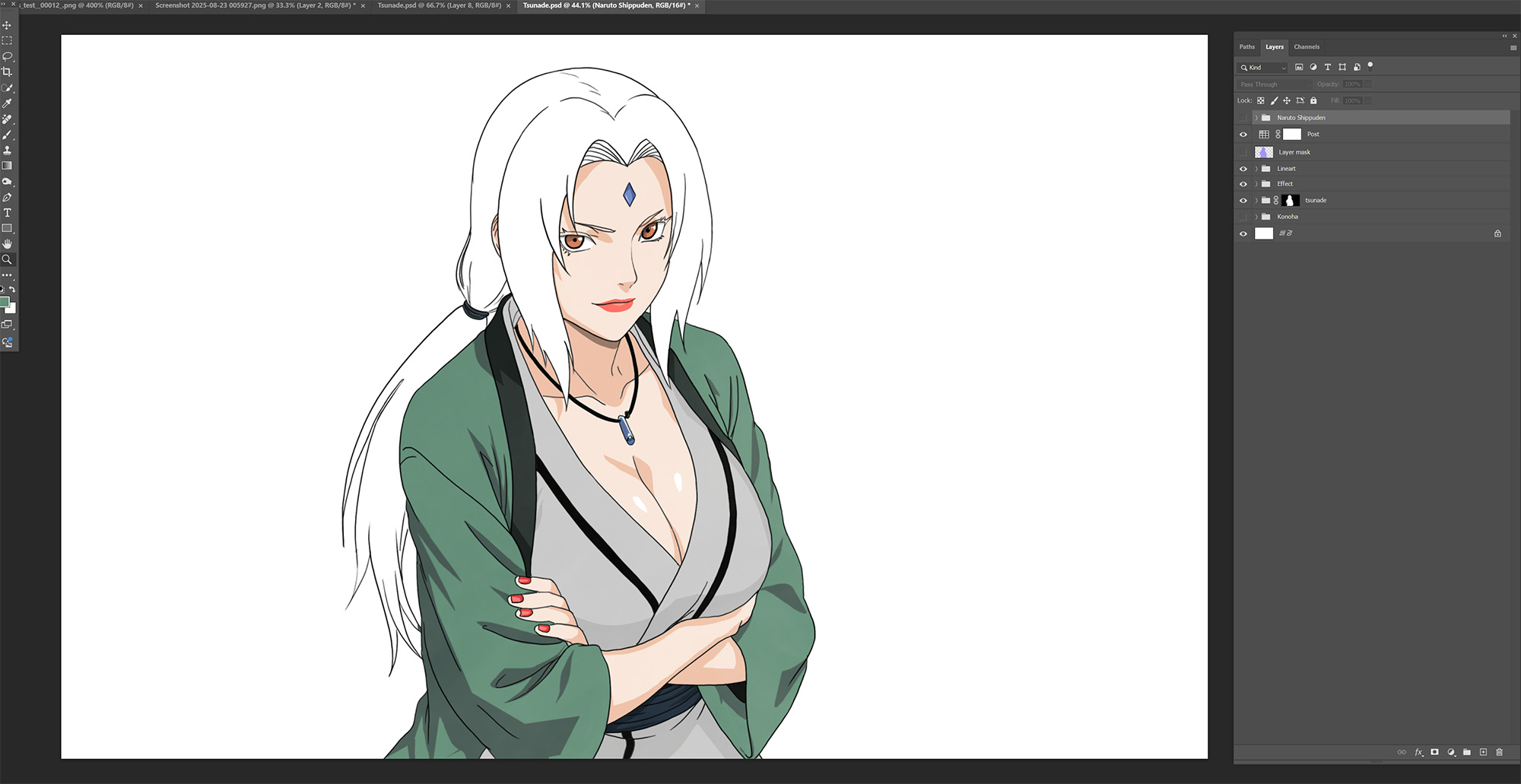Image resolution: width=1521 pixels, height=784 pixels.
Task: Select the Quick Selection brush tool
Action: click(x=7, y=87)
